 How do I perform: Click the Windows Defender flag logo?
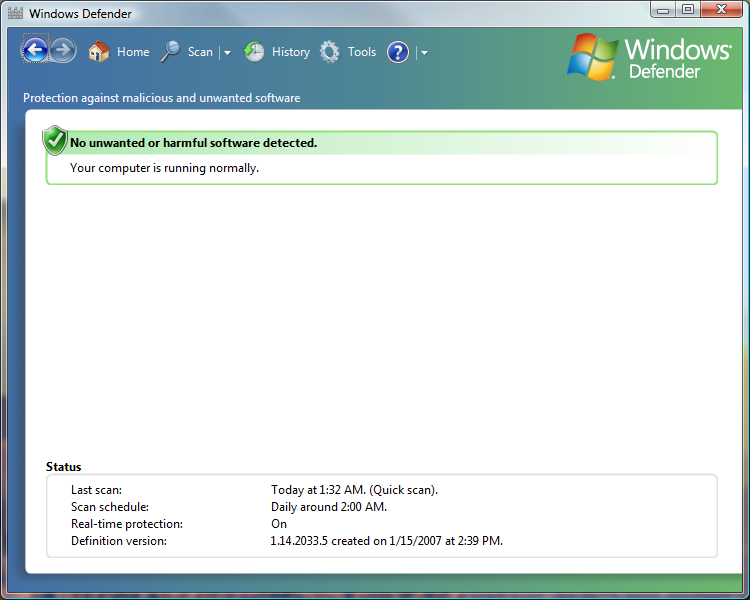tap(592, 57)
